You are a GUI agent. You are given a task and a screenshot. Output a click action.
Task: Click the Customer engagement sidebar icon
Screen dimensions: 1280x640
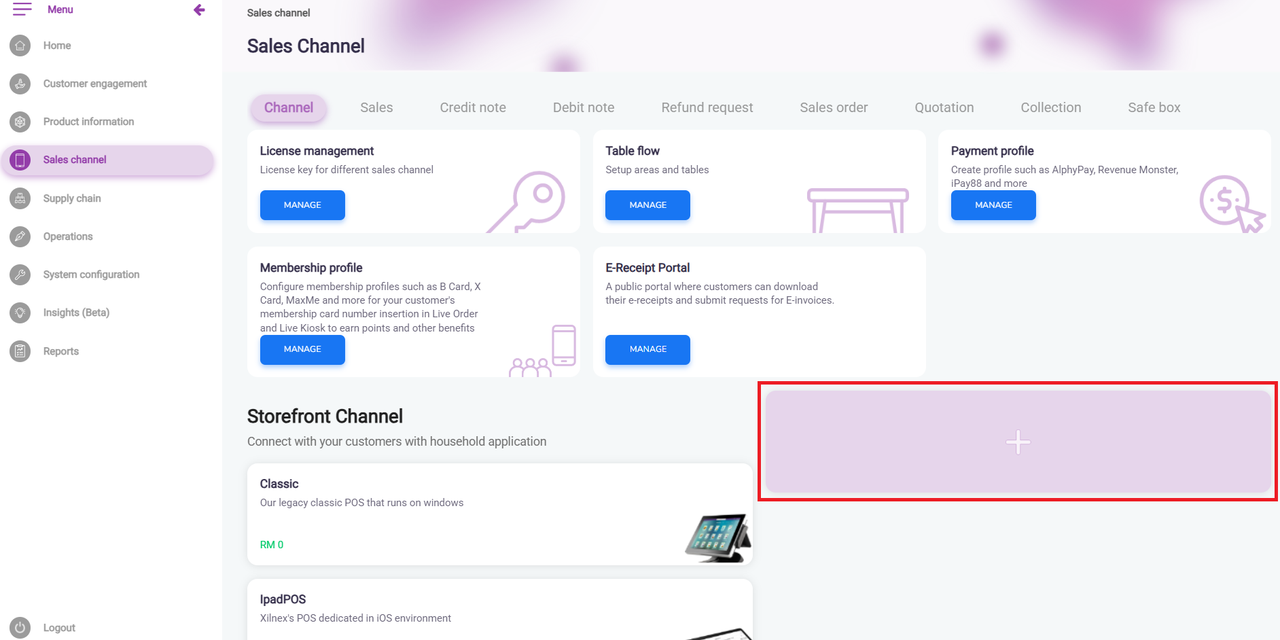(20, 84)
